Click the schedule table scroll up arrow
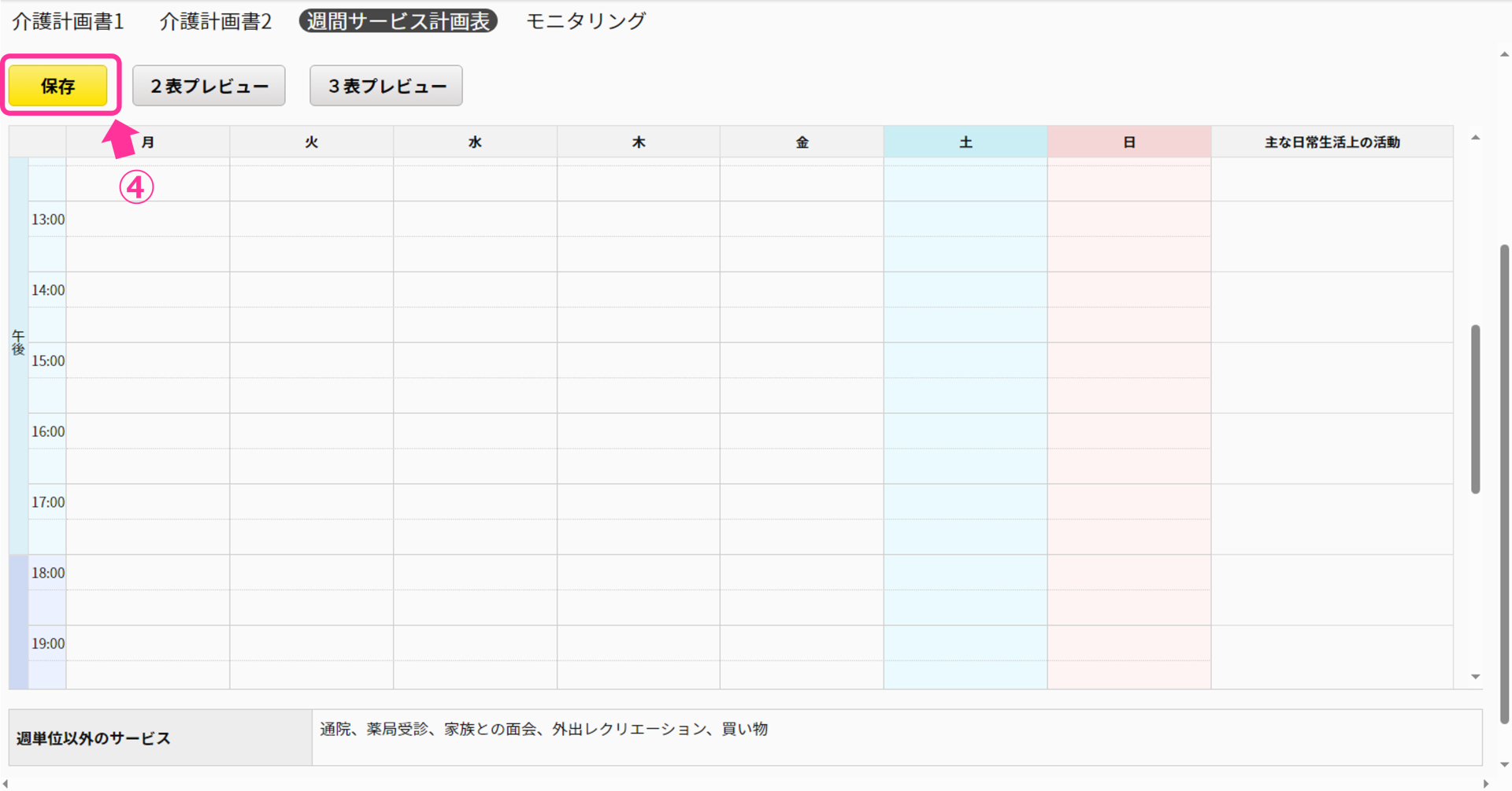This screenshot has width=1512, height=791. [1475, 139]
